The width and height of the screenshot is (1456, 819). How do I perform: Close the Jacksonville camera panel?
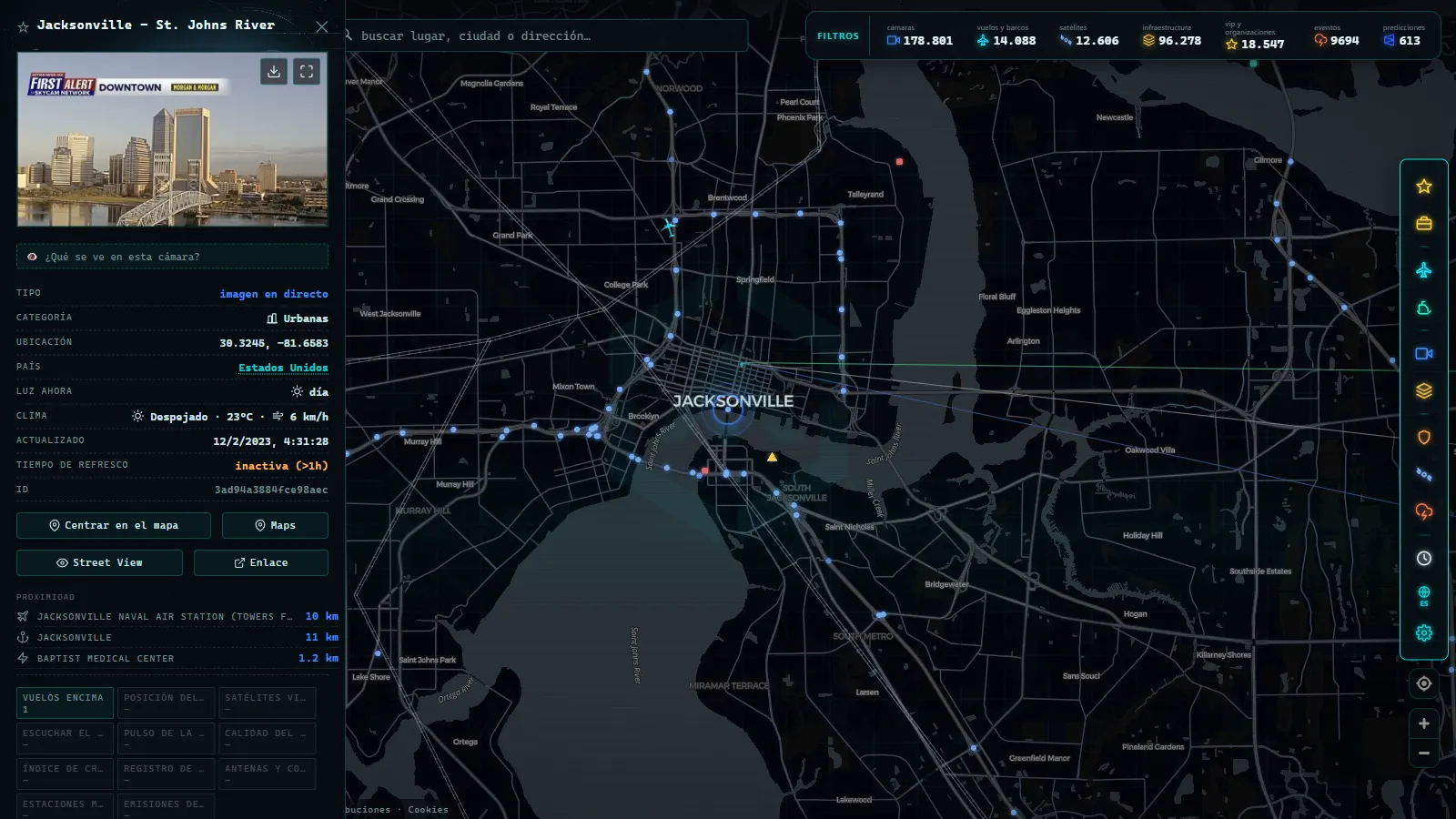321,26
